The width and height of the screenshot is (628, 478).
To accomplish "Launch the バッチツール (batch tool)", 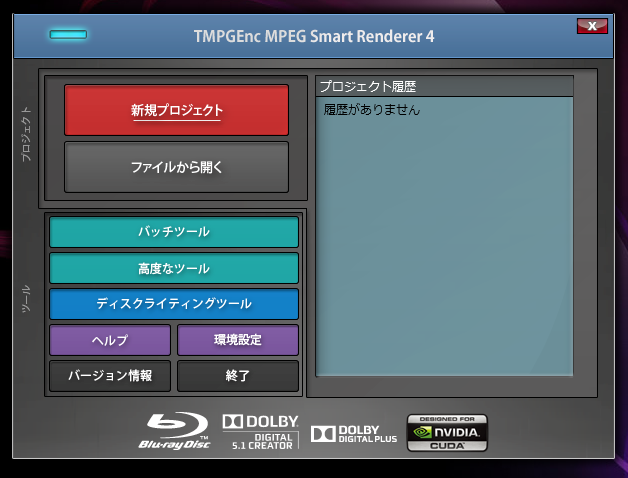I will (174, 232).
